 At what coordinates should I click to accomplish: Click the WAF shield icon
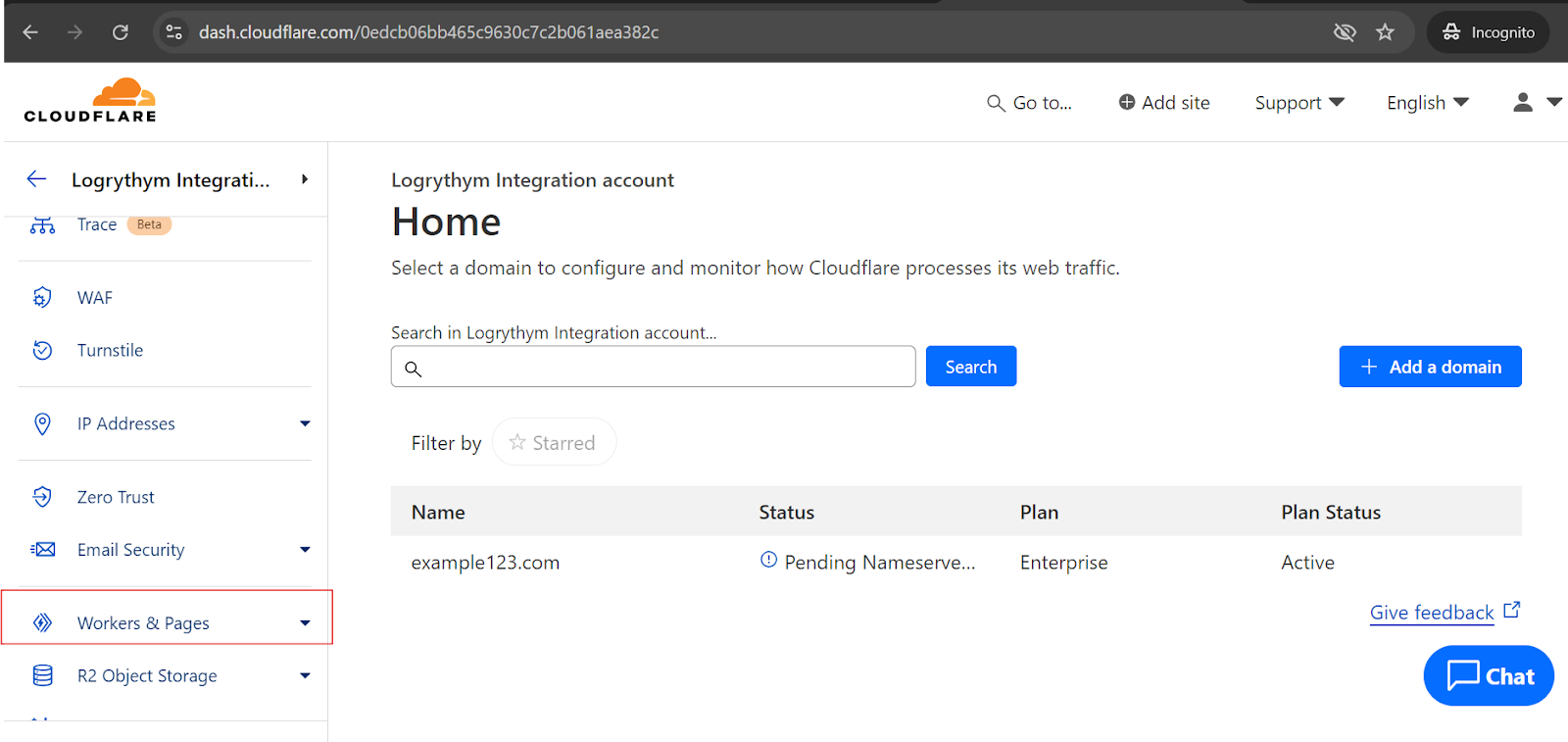pyautogui.click(x=42, y=297)
